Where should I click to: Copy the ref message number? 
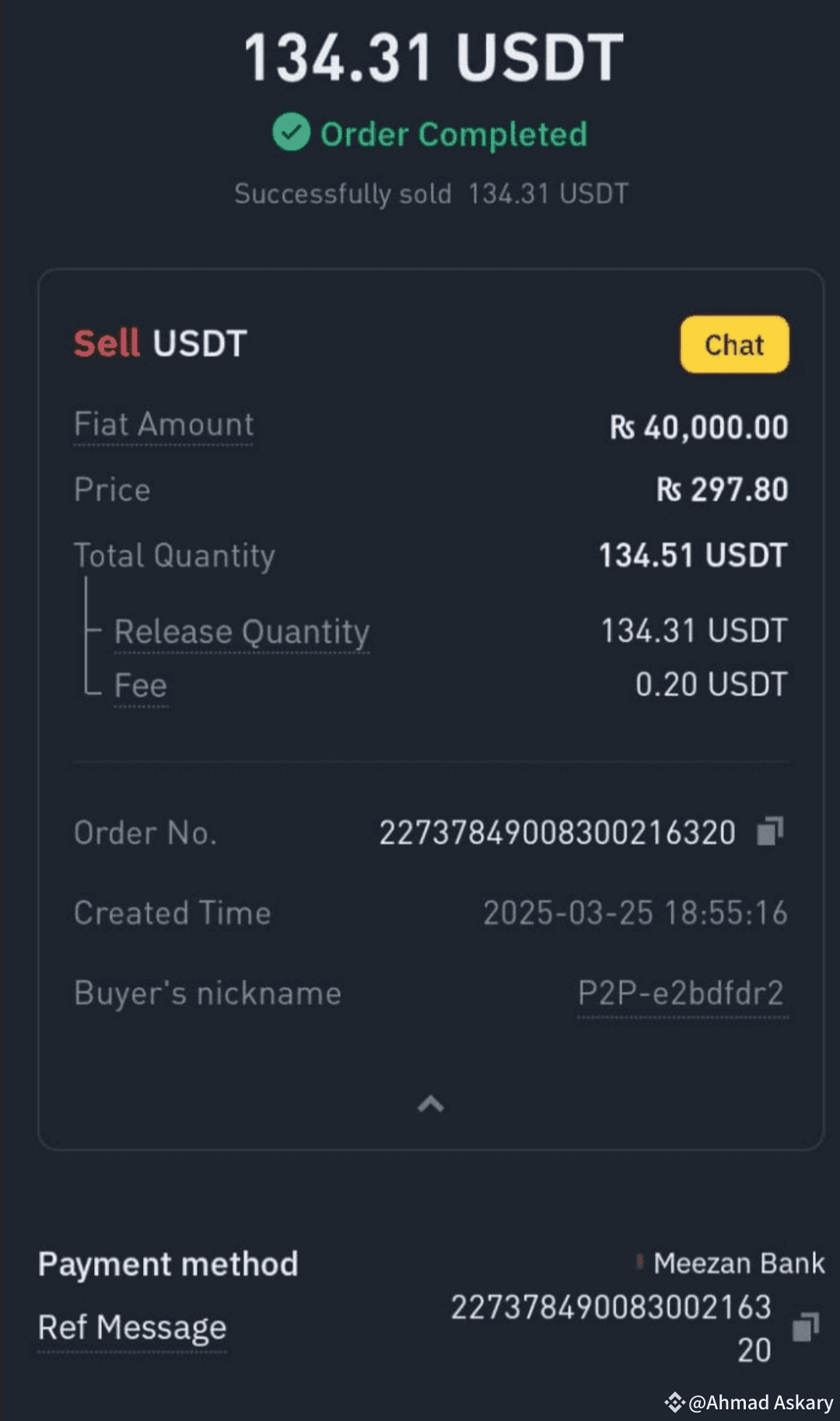point(805,1327)
